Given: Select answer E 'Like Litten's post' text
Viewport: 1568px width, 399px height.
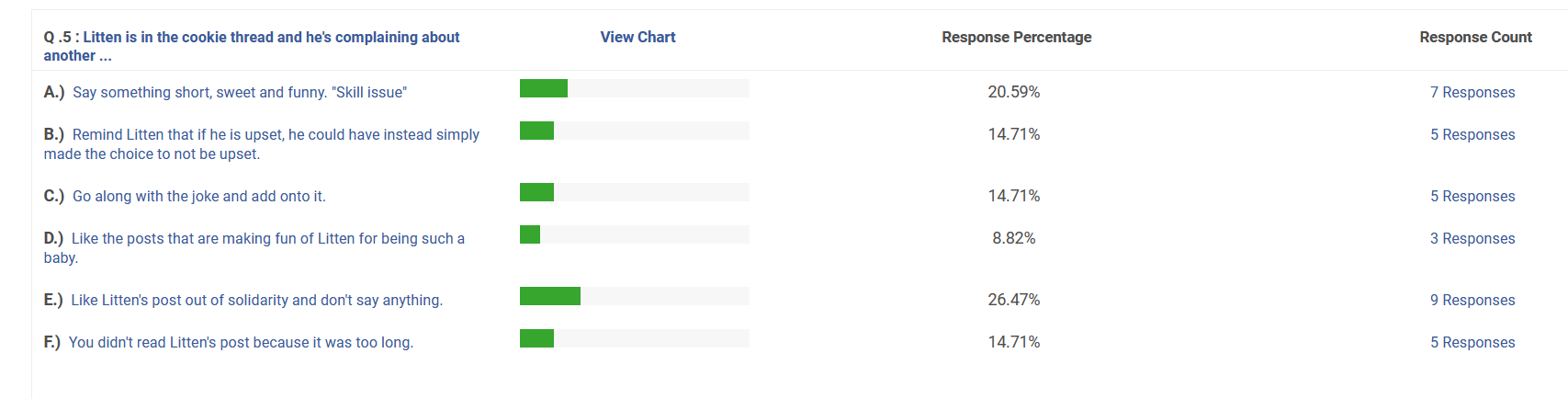Looking at the screenshot, I should 243,300.
